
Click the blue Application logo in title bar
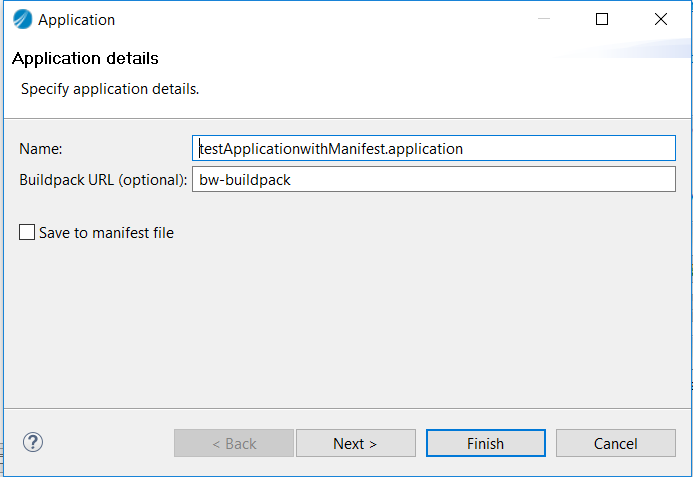23,19
